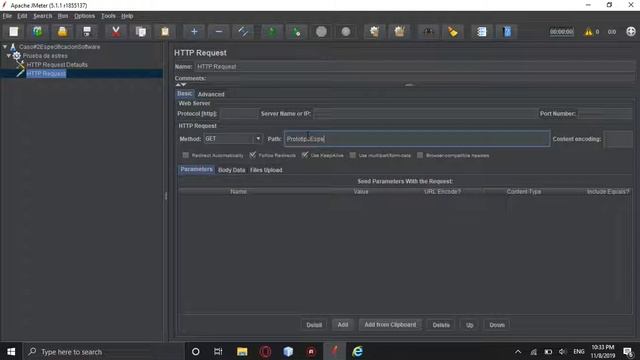640x360 pixels.
Task: Click the New test plan icon
Action: click(x=14, y=31)
